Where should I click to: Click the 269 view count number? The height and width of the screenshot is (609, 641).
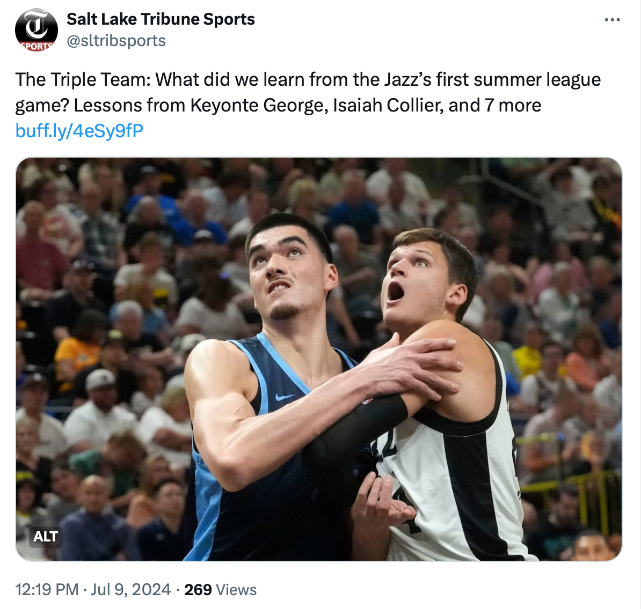[x=198, y=589]
